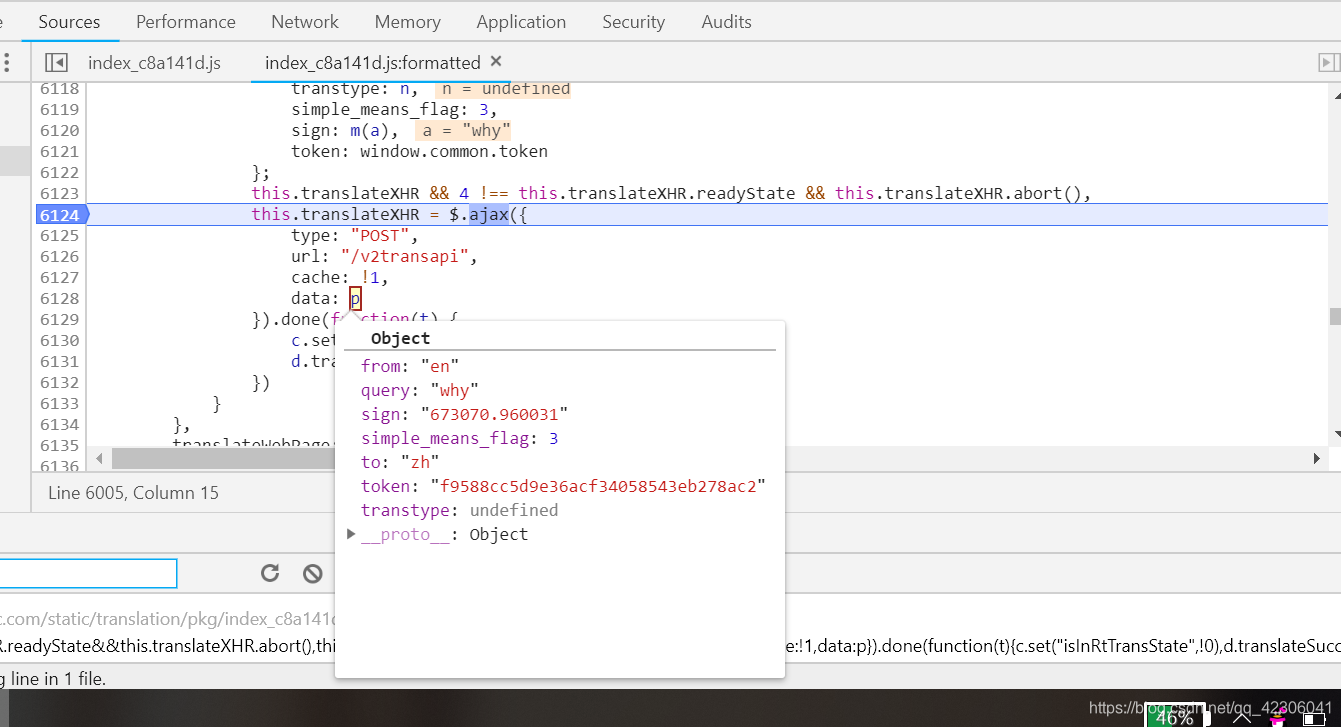Viewport: 1341px width, 727px height.
Task: Select the index_c8a141d.js file tab
Action: click(154, 62)
